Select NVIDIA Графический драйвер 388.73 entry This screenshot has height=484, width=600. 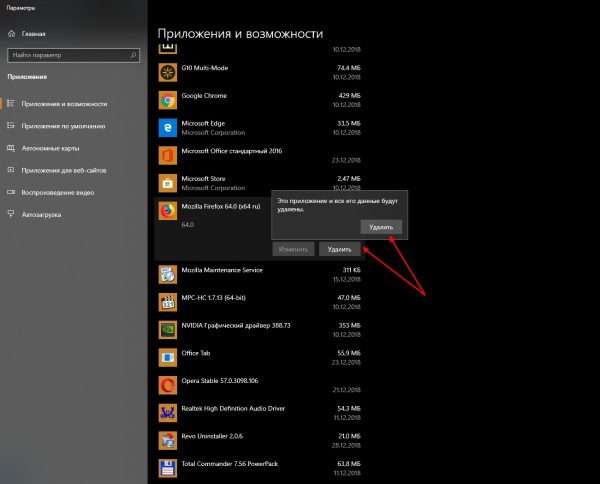pos(236,325)
